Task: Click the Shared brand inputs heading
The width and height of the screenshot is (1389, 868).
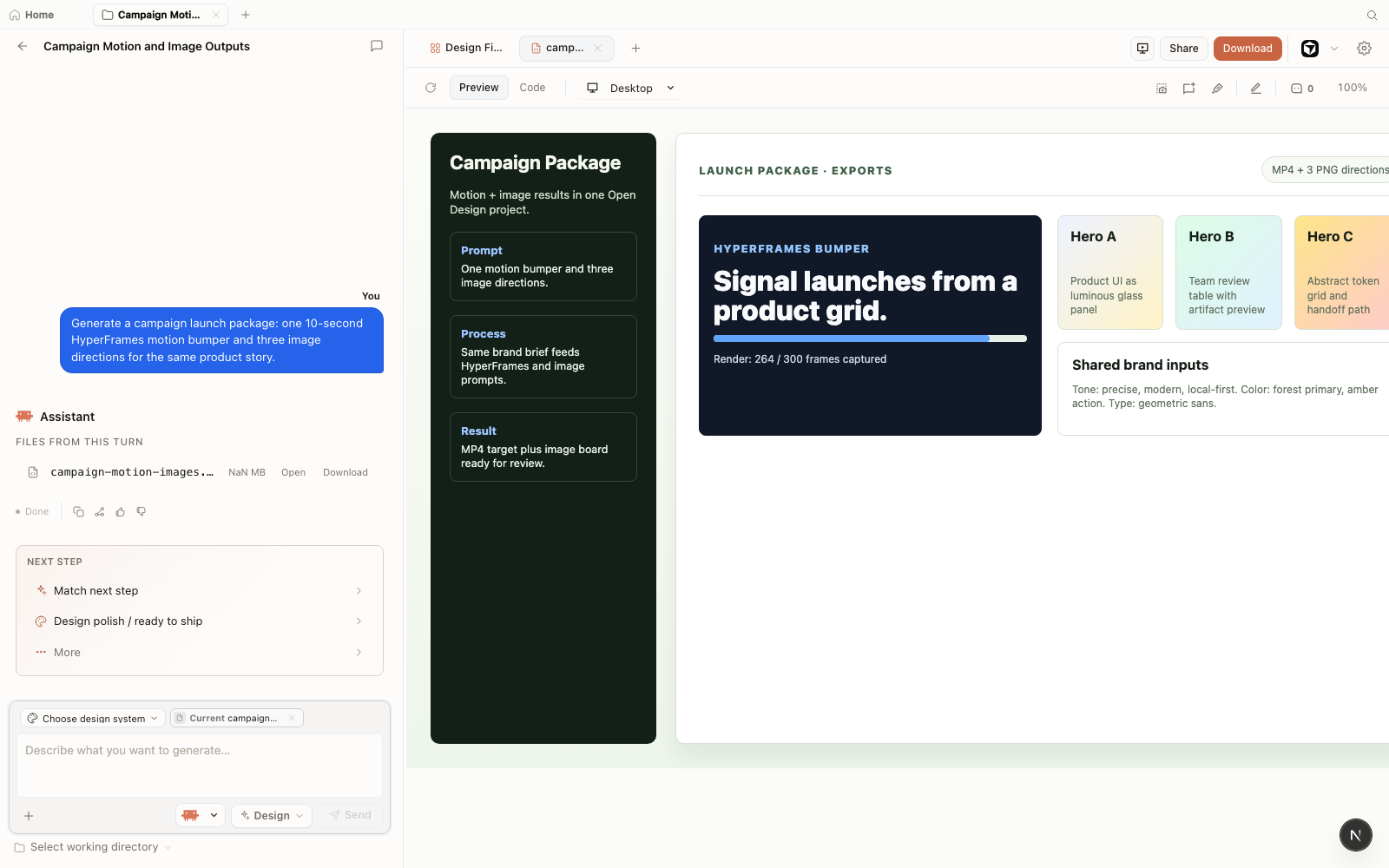Action: tap(1140, 365)
